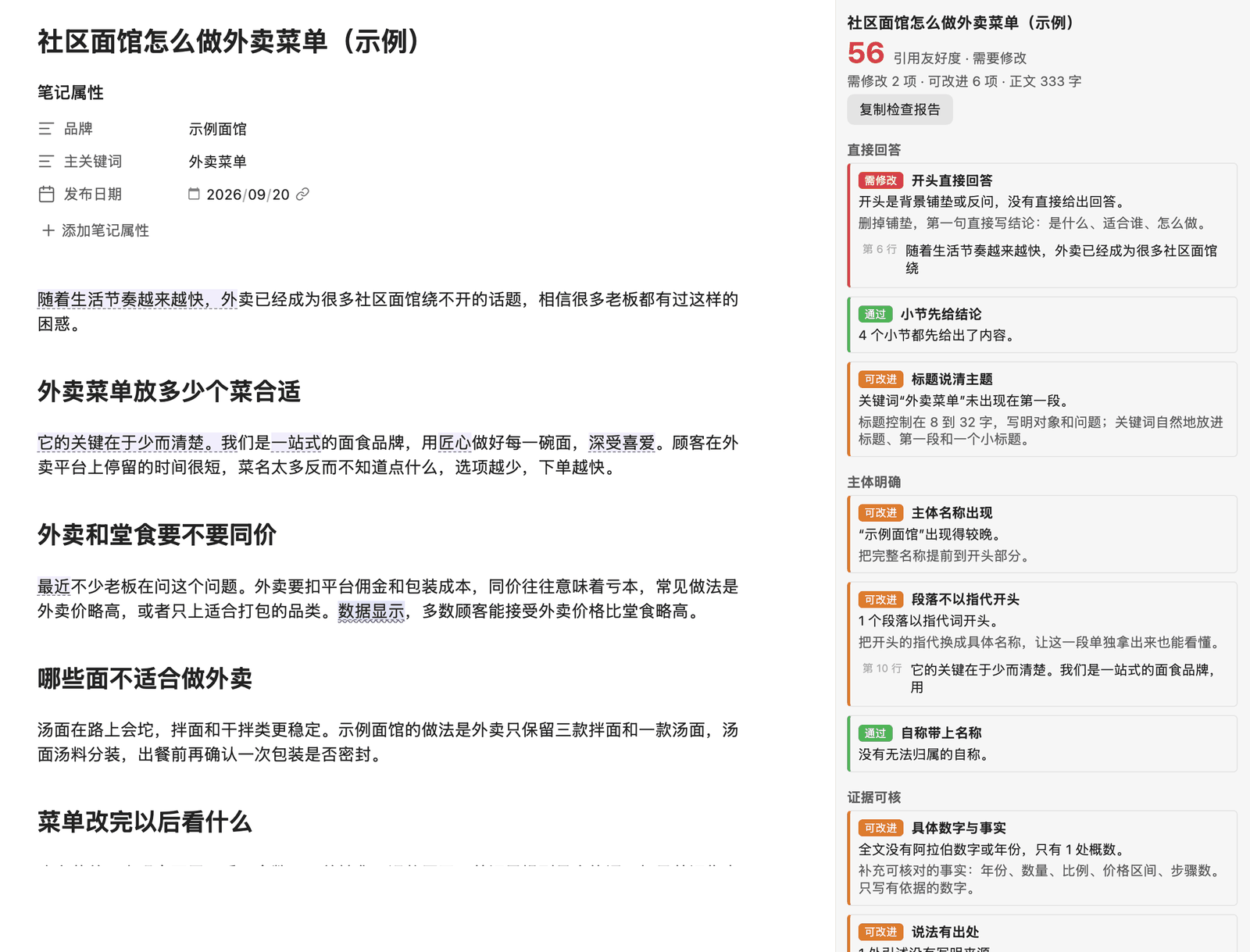This screenshot has height=952, width=1250.
Task: Click the 主关键词 property text icon
Action: click(x=46, y=162)
